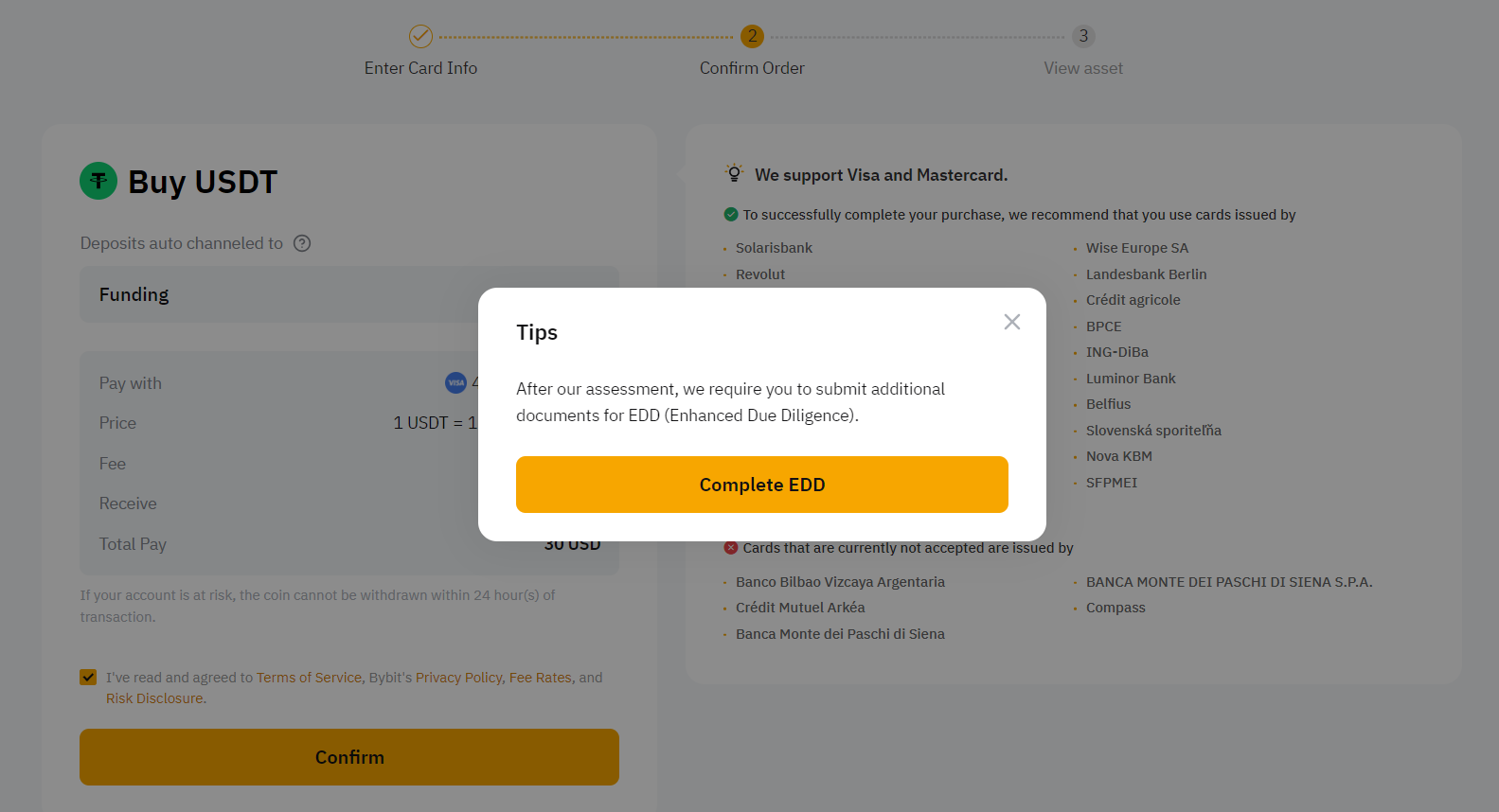Click the USDT Tether coin icon

pos(98,181)
